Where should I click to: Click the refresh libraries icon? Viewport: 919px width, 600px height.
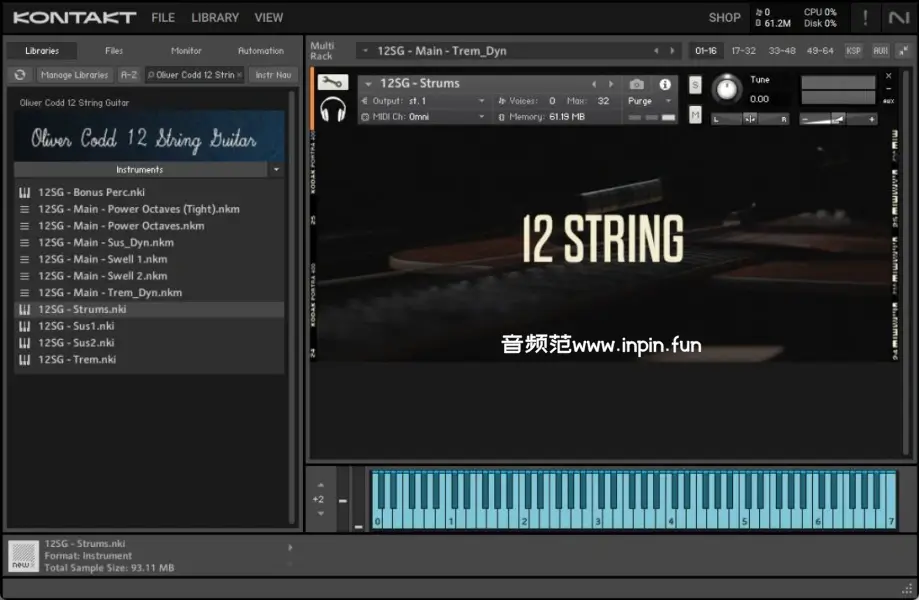pos(20,75)
